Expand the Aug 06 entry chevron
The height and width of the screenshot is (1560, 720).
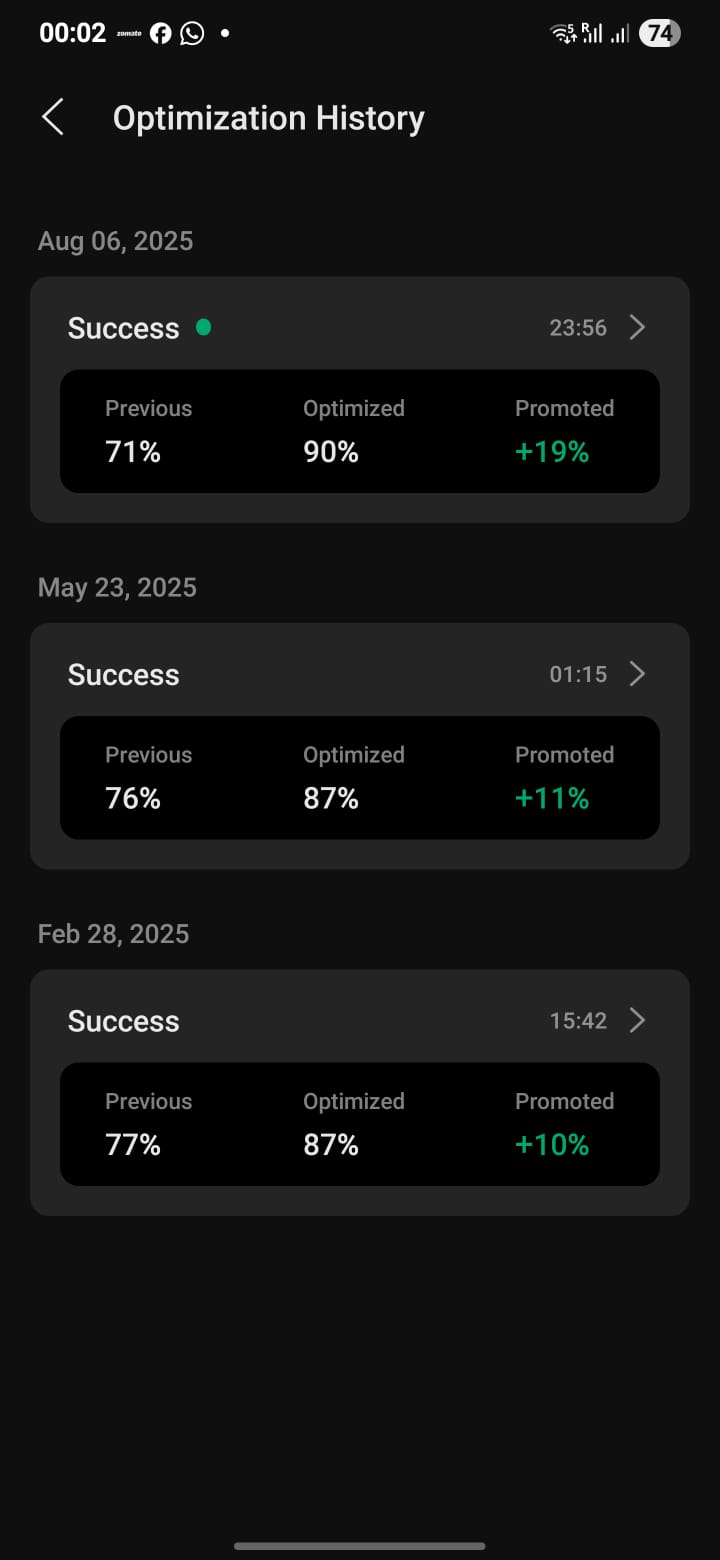[637, 327]
